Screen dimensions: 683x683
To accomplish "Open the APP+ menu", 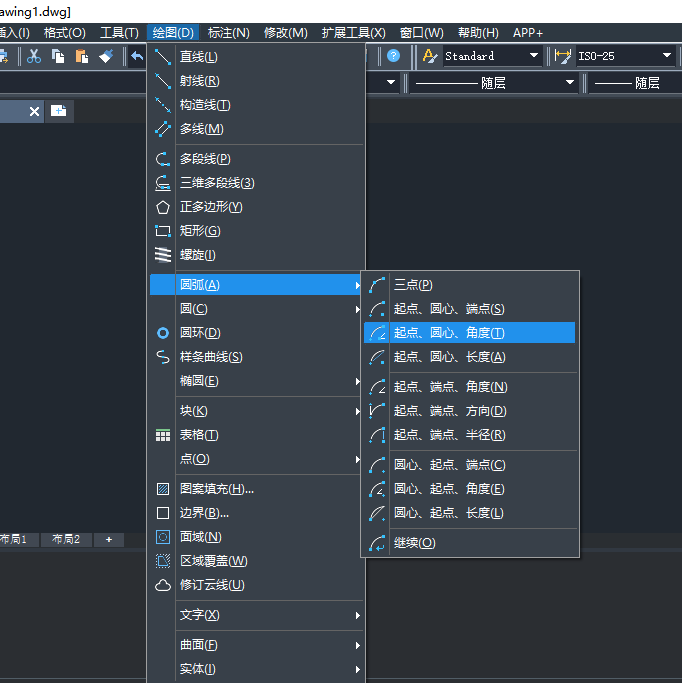I will pyautogui.click(x=528, y=33).
